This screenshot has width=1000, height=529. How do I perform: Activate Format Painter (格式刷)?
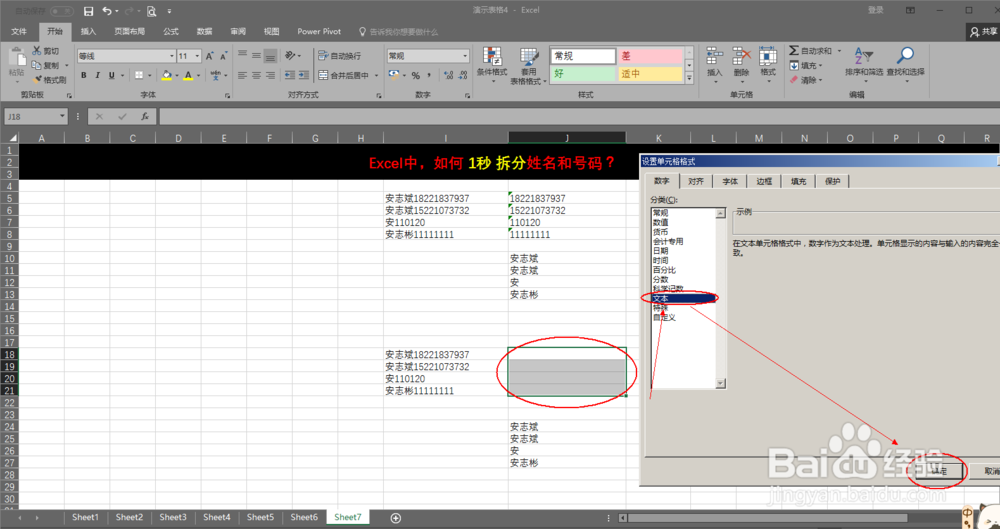(x=50, y=80)
